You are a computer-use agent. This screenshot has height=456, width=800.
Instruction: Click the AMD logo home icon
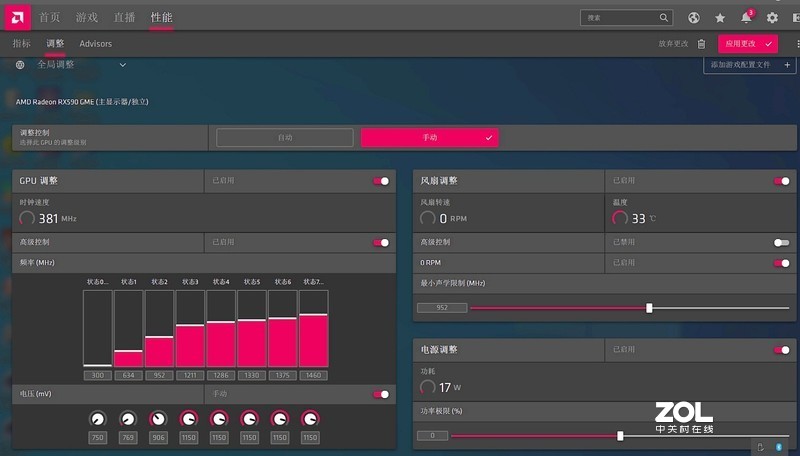tap(17, 18)
